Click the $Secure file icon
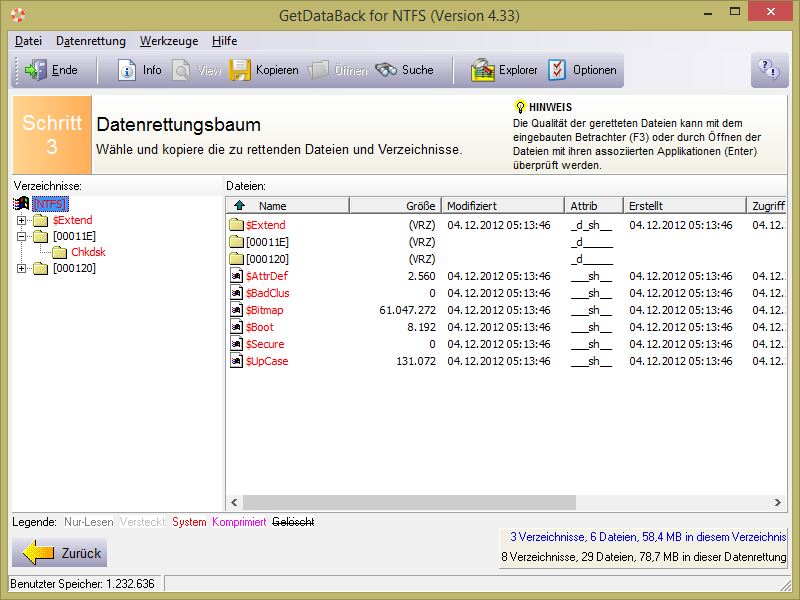The height and width of the screenshot is (600, 800). [236, 344]
